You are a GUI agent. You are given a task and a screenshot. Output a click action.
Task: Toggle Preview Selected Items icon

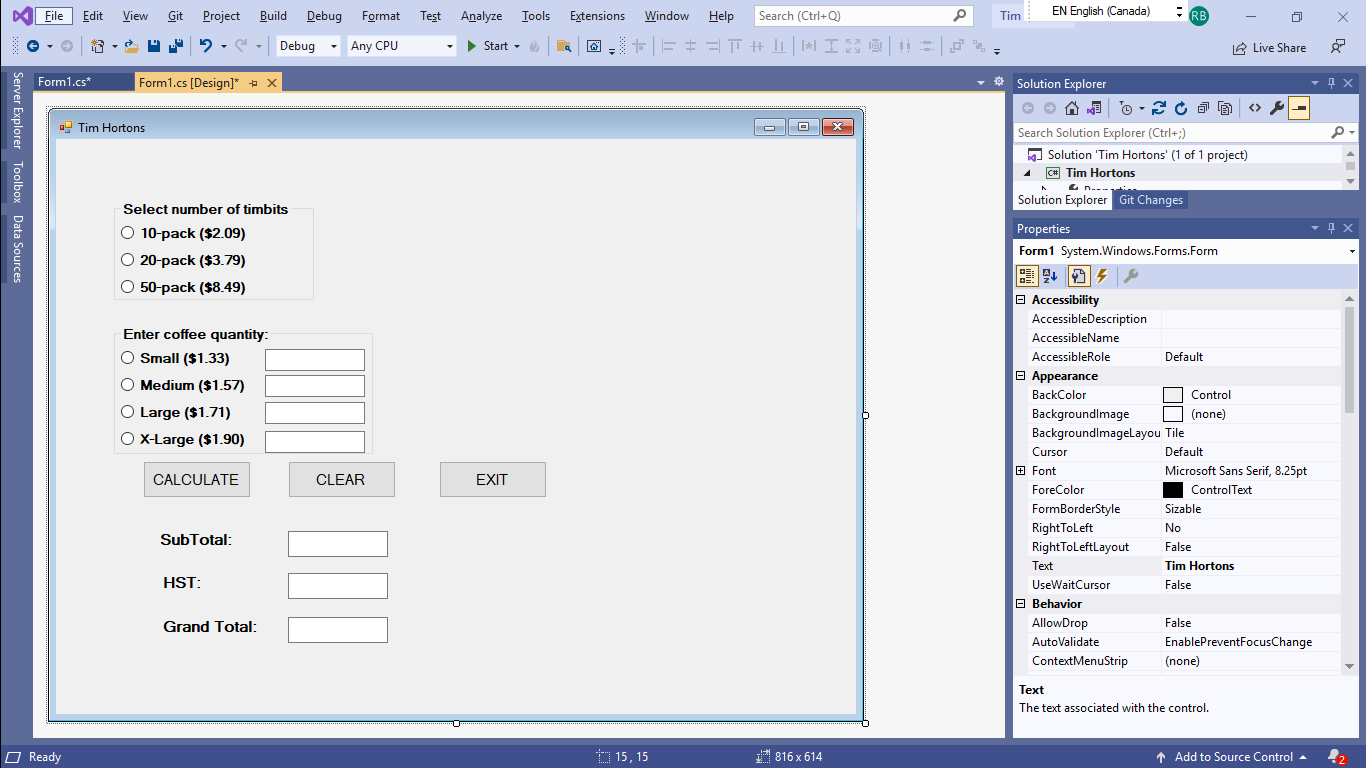pyautogui.click(x=1299, y=108)
